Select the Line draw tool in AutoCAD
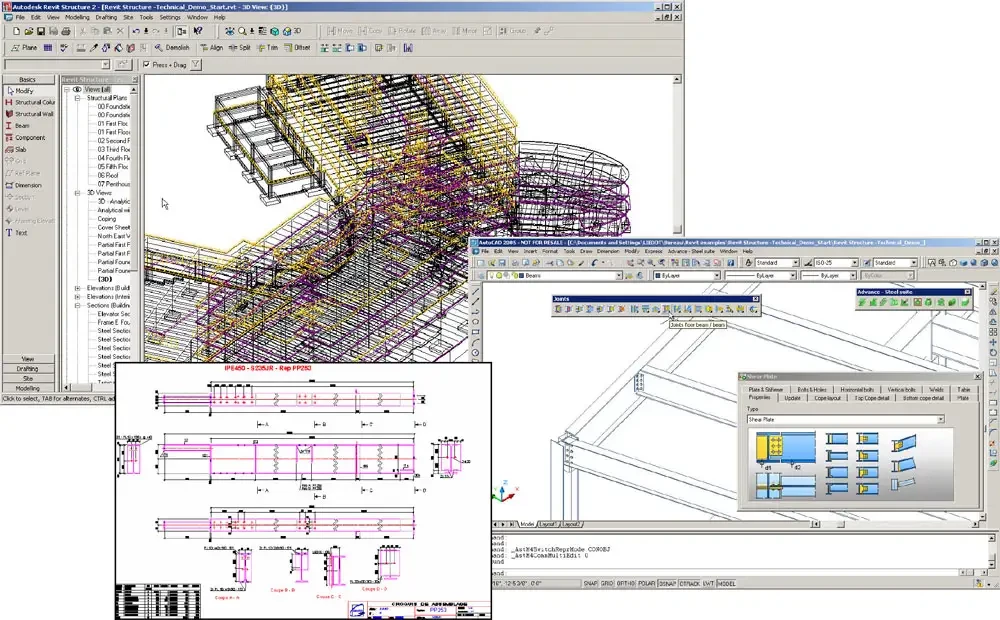Viewport: 1000px width, 620px height. click(x=476, y=292)
